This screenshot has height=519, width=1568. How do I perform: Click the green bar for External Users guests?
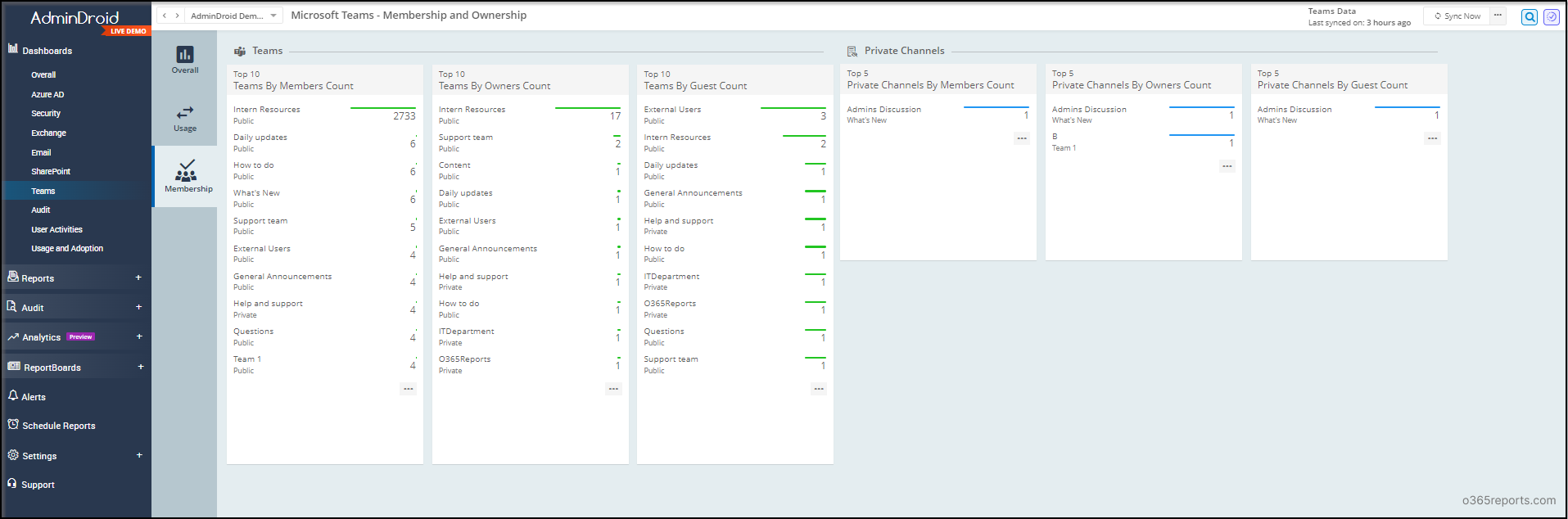click(x=793, y=108)
